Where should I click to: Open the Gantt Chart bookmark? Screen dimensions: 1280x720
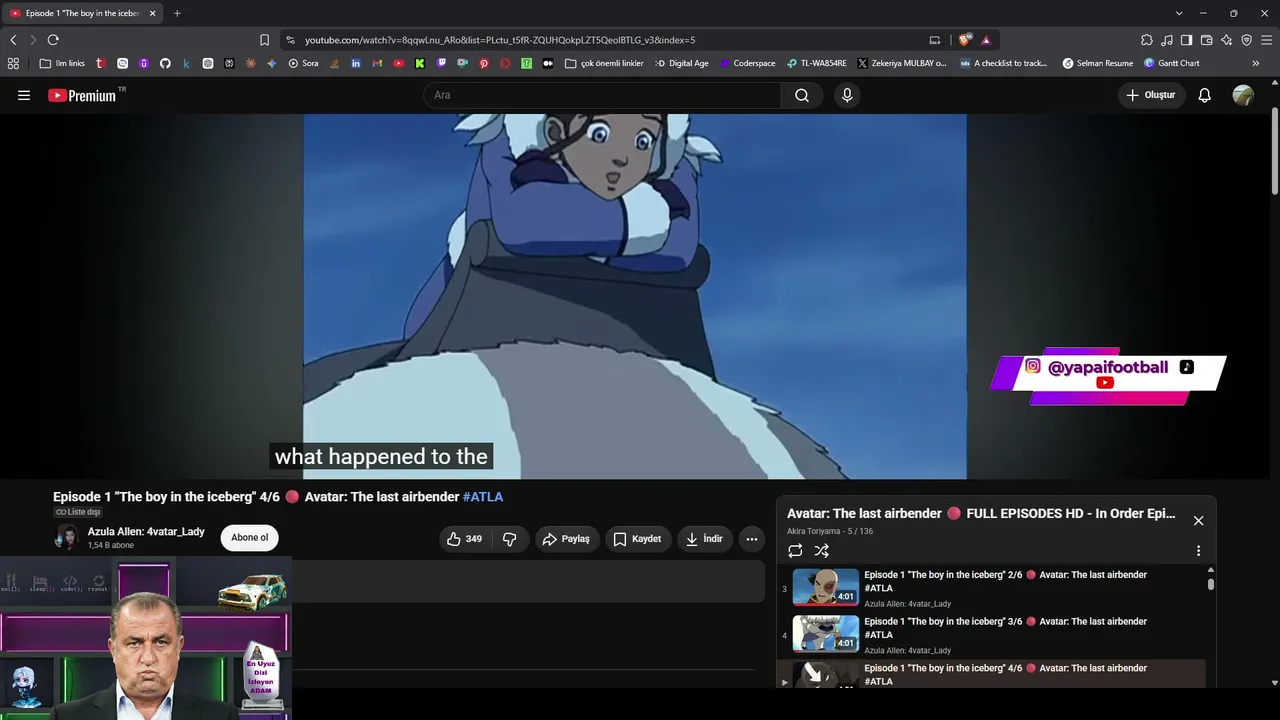click(x=1172, y=63)
